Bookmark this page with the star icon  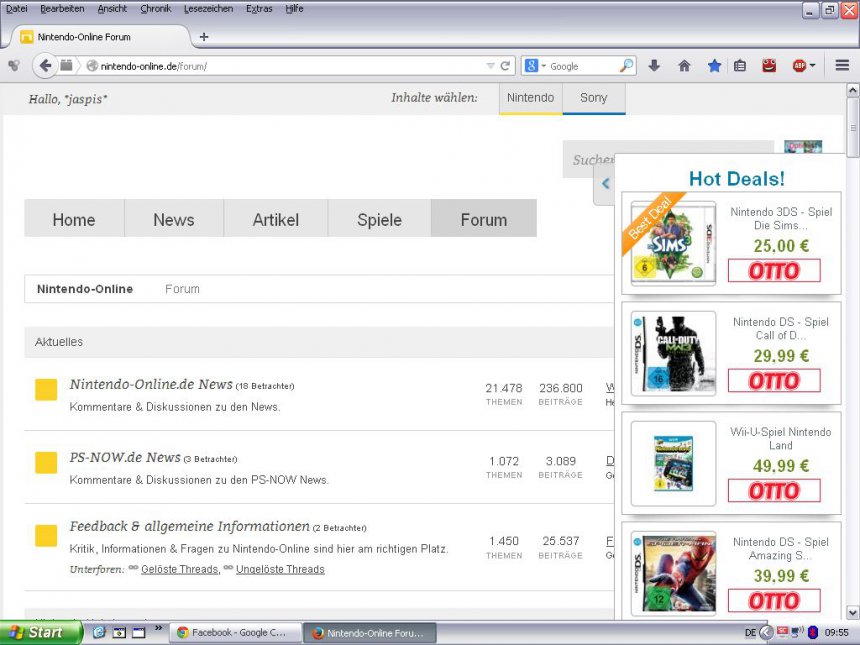tap(714, 66)
